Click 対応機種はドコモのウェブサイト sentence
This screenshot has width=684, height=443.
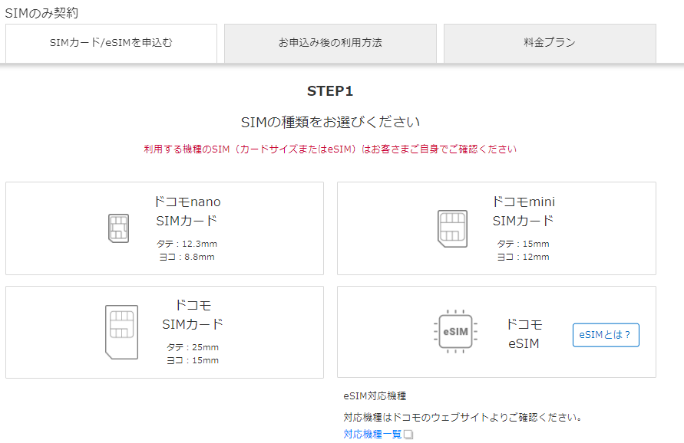(462, 417)
